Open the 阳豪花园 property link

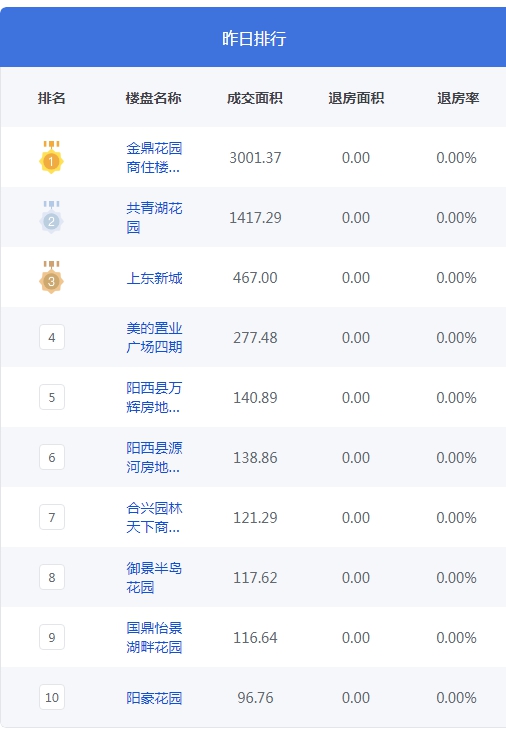(x=154, y=698)
